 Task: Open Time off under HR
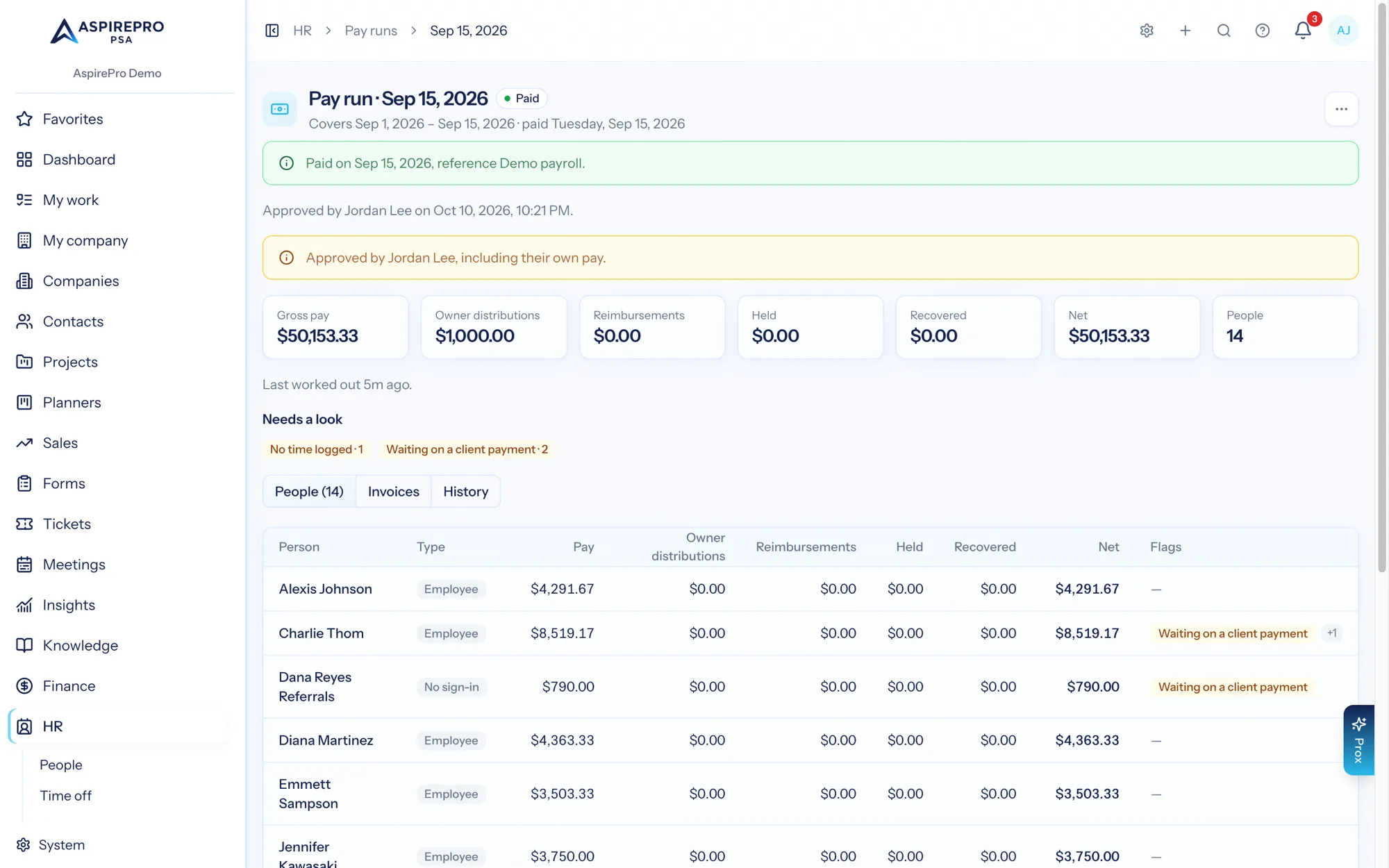click(65, 796)
